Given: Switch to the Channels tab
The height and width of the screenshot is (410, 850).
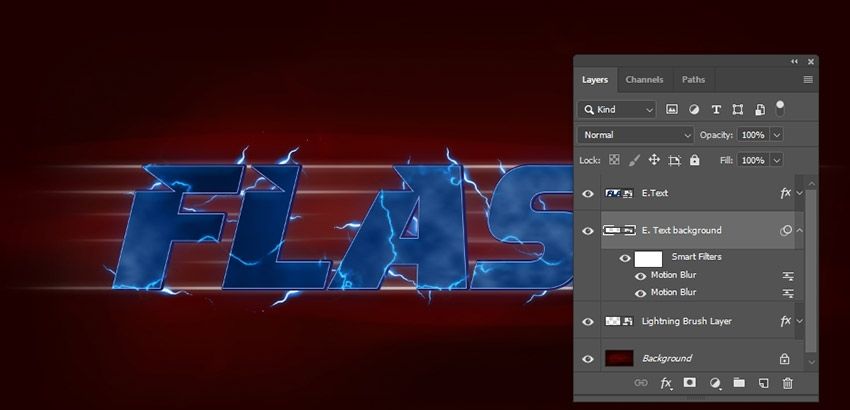Looking at the screenshot, I should [x=644, y=80].
